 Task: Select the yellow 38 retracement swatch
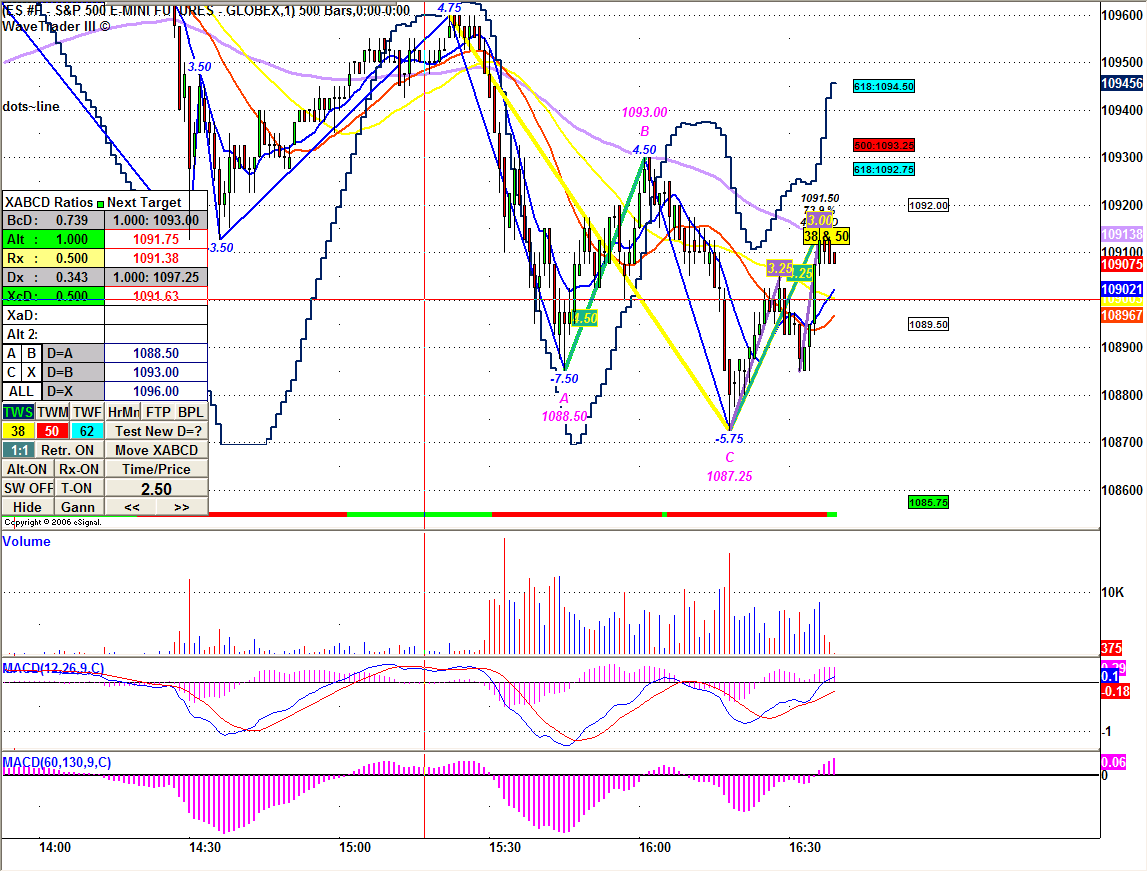[x=18, y=431]
